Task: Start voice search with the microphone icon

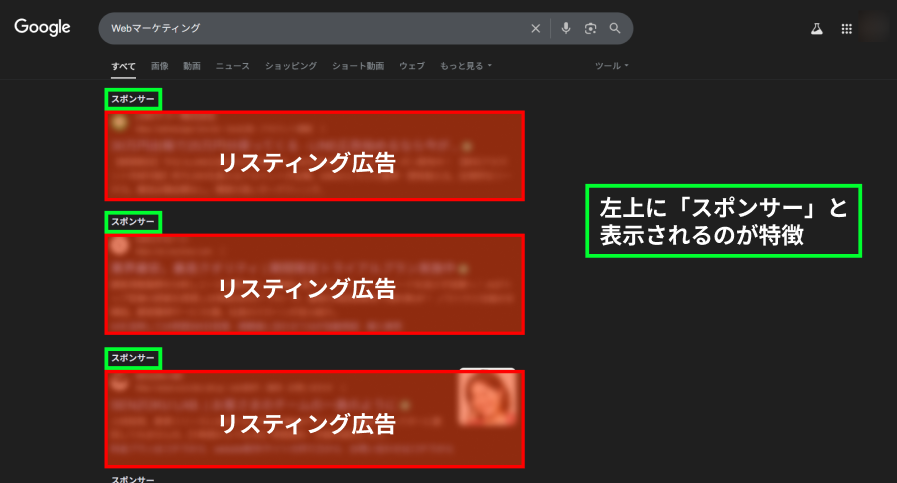Action: 566,28
